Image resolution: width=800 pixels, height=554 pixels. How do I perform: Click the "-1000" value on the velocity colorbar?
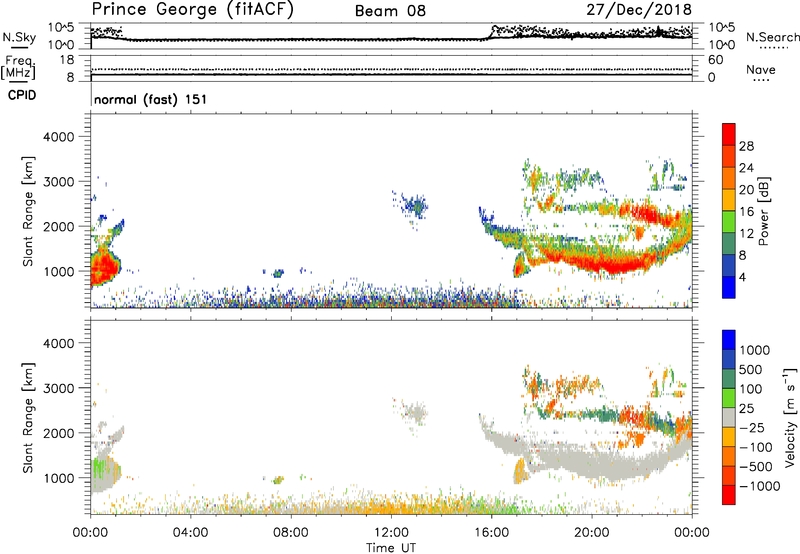[x=760, y=486]
